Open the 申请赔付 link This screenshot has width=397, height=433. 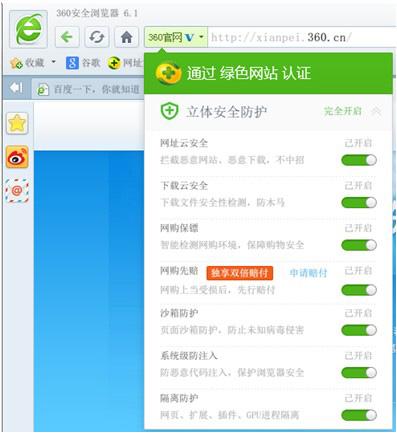(x=308, y=273)
